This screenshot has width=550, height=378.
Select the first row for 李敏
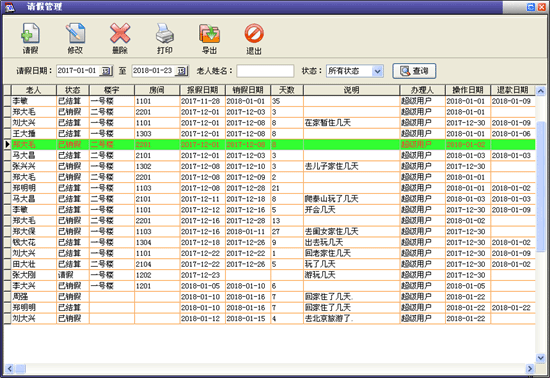269,101
